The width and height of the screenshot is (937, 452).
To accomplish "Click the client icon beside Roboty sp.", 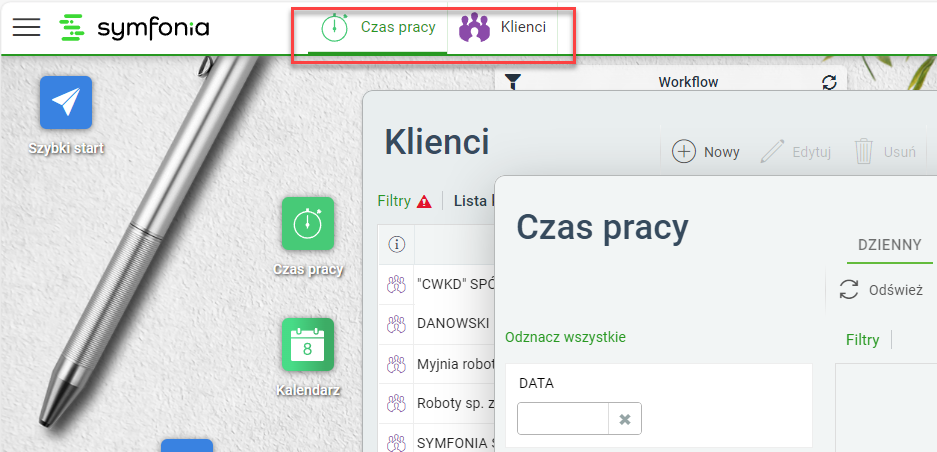I will (x=396, y=404).
